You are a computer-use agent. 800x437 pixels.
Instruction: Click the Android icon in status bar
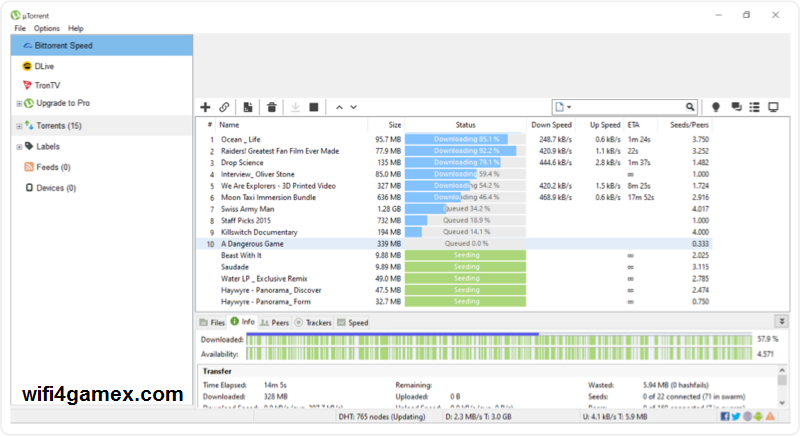[x=759, y=417]
